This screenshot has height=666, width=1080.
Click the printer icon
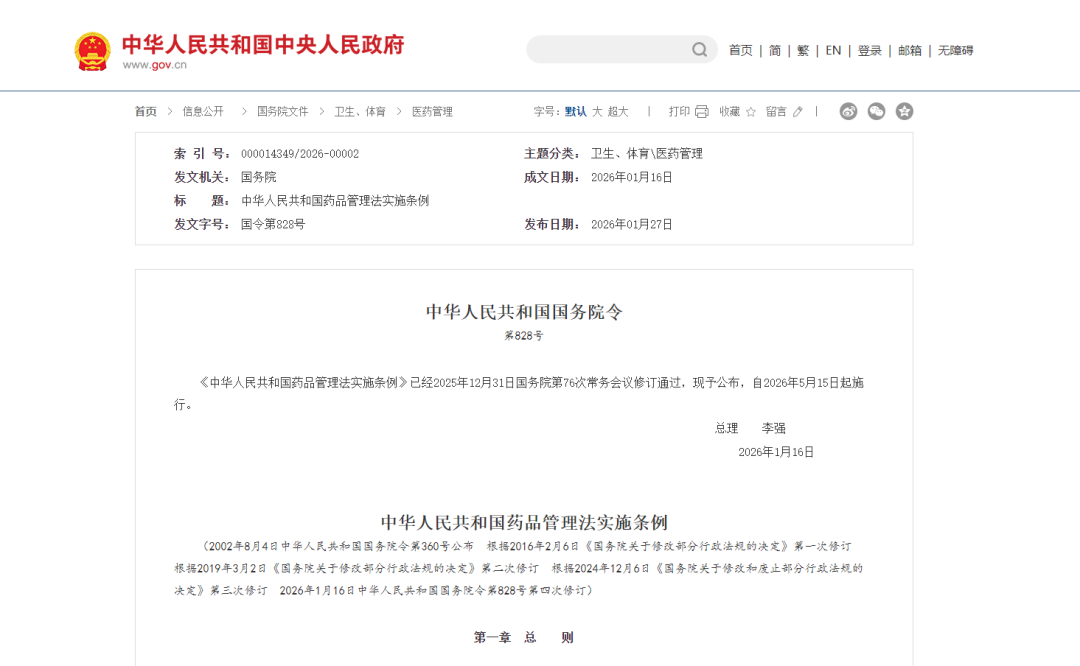pos(702,112)
